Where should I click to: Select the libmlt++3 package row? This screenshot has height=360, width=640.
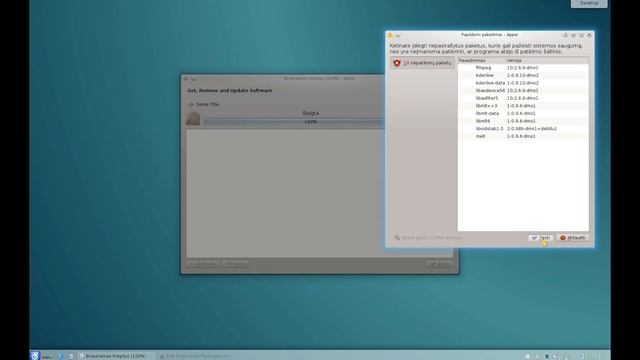click(x=523, y=106)
